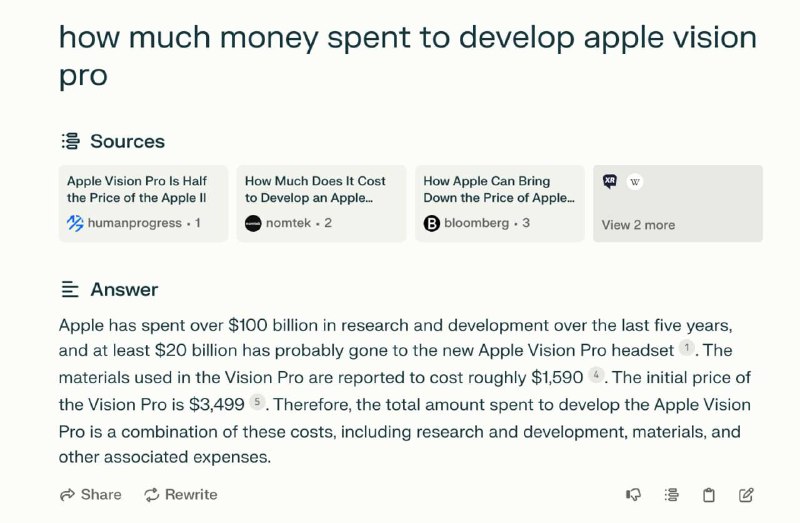This screenshot has height=523, width=800.
Task: Copy answer with the clipboard icon
Action: (x=709, y=495)
